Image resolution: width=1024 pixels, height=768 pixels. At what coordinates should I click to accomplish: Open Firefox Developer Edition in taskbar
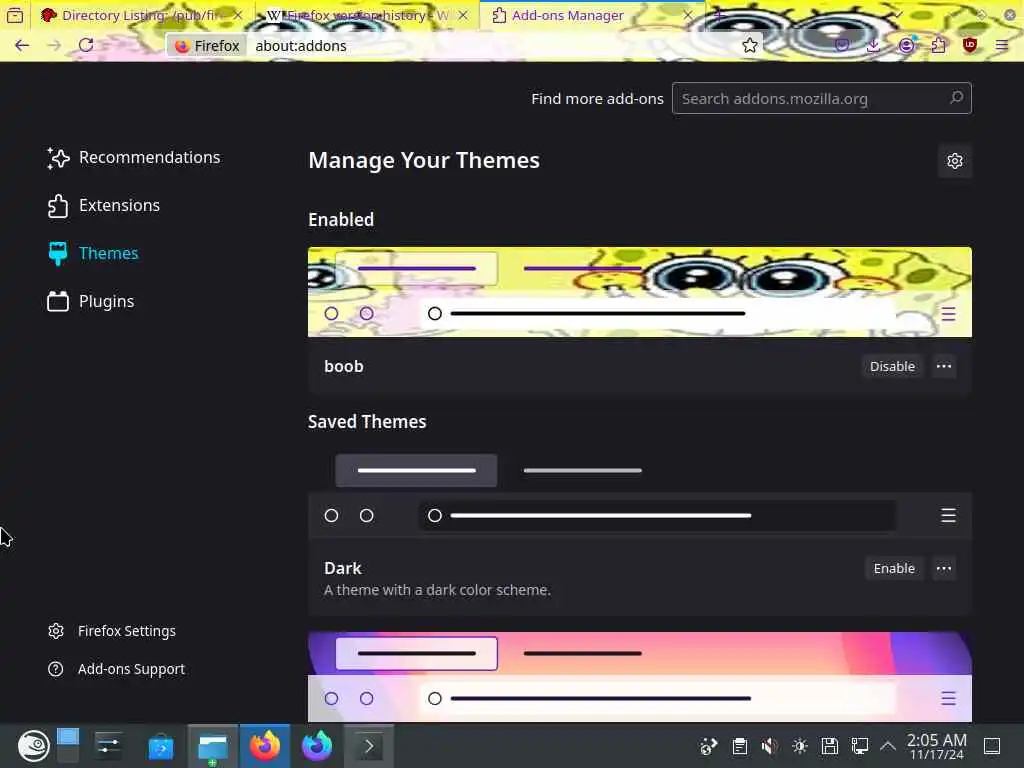(317, 746)
